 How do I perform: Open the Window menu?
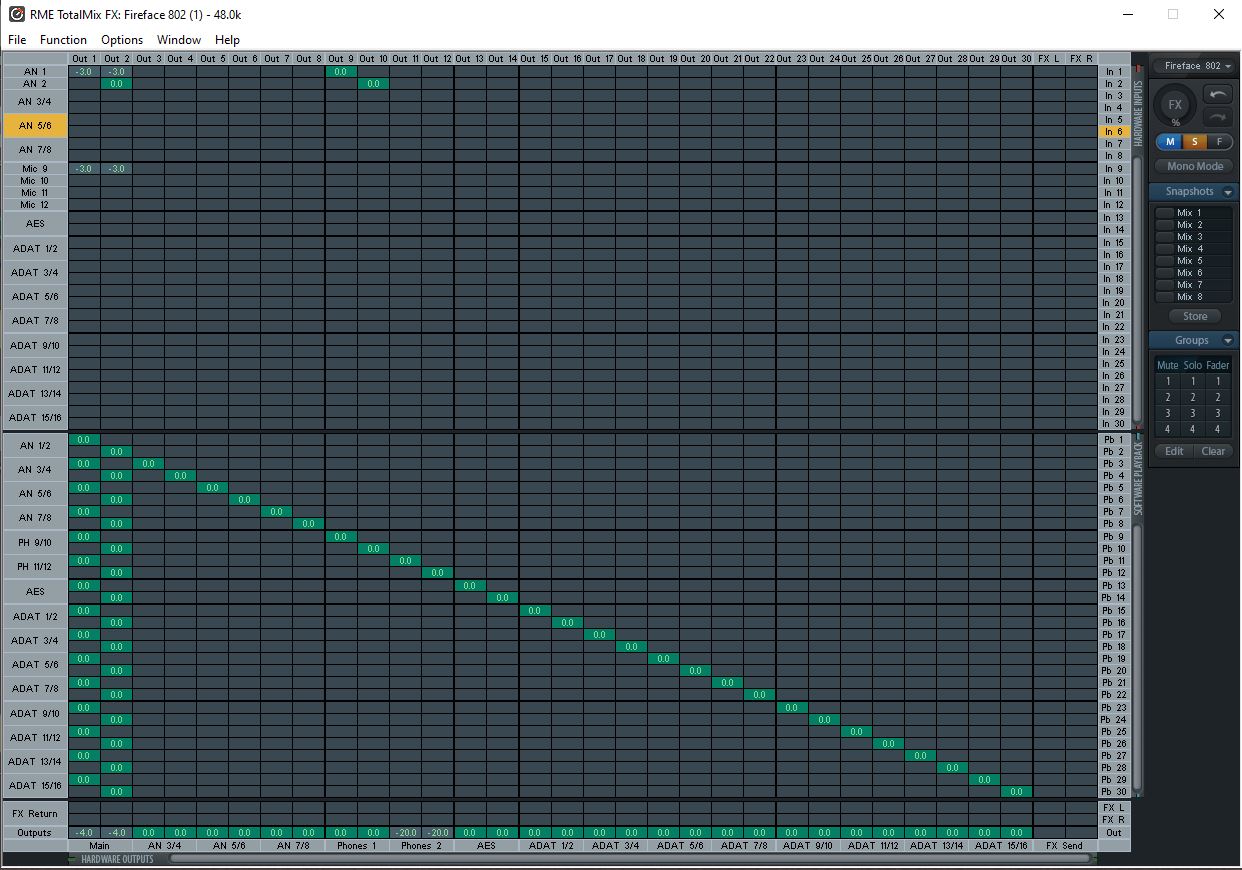coord(178,40)
